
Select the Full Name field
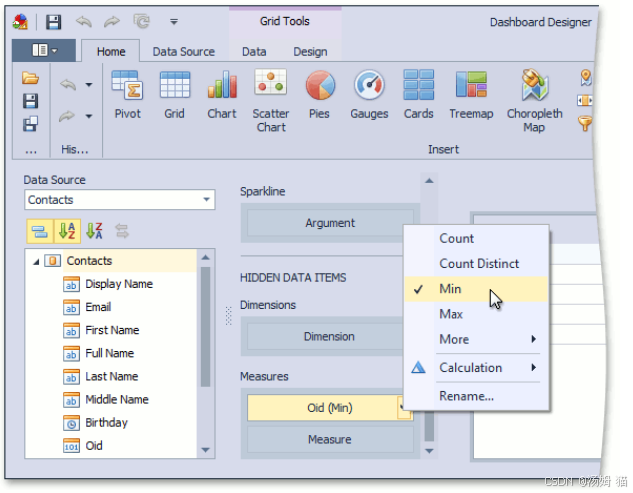tap(109, 353)
